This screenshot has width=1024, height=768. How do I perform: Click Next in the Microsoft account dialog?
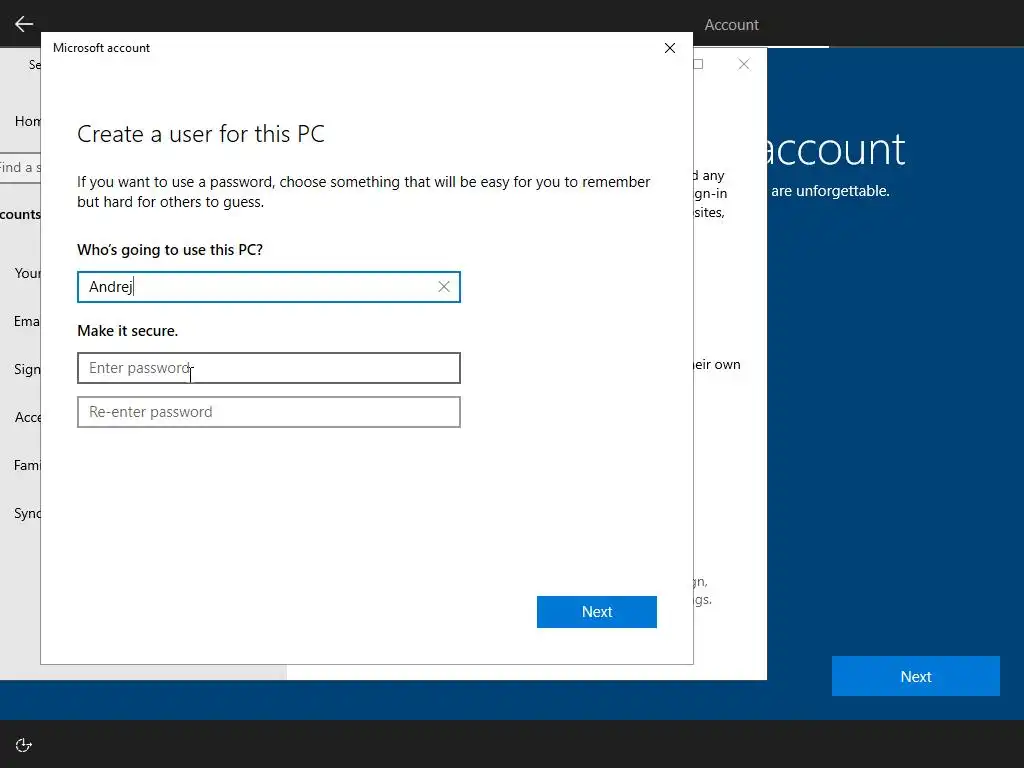coord(597,612)
